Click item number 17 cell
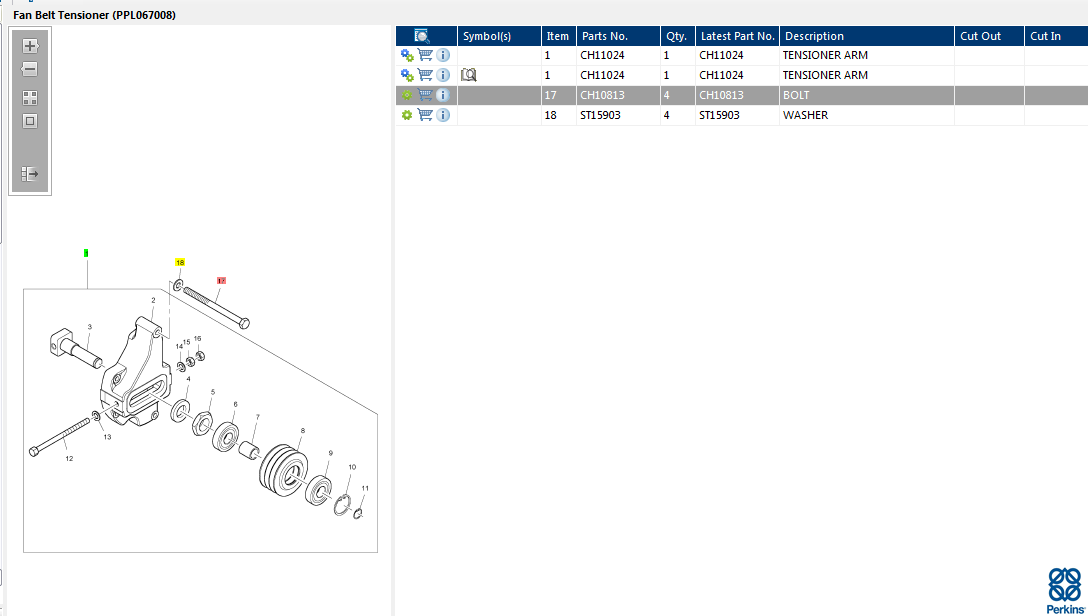This screenshot has height=616, width=1088. coord(559,95)
